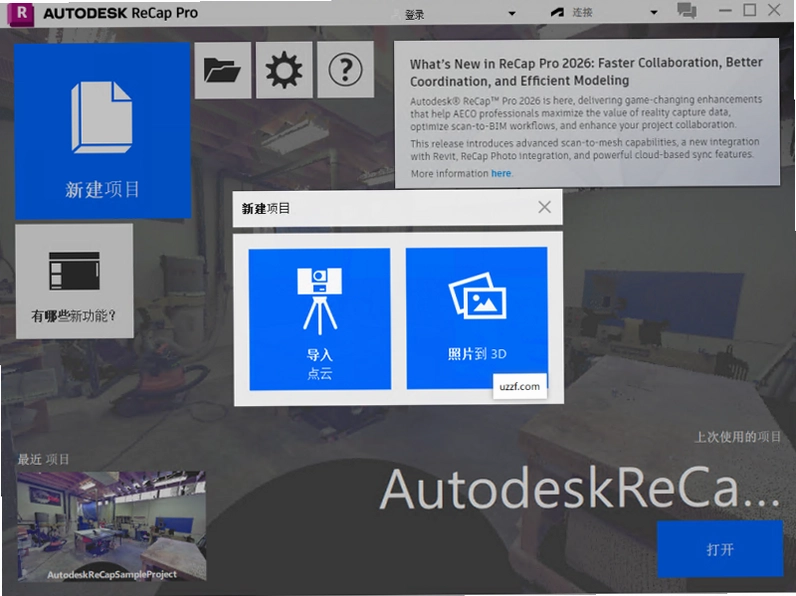Screen dimensions: 796x596
Task: Click the 登录 sign-in label
Action: point(414,14)
